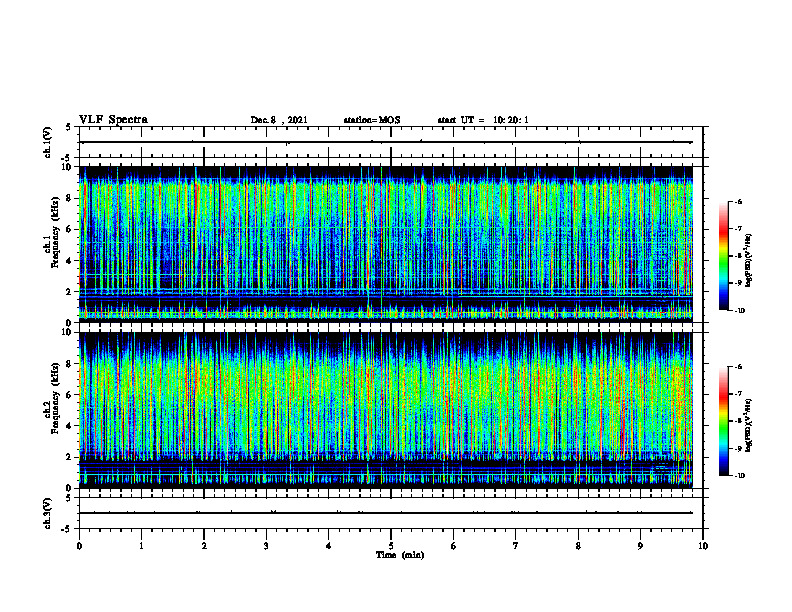The width and height of the screenshot is (792, 612).
Task: Click the 'VLF Spectra' title text
Action: point(113,120)
